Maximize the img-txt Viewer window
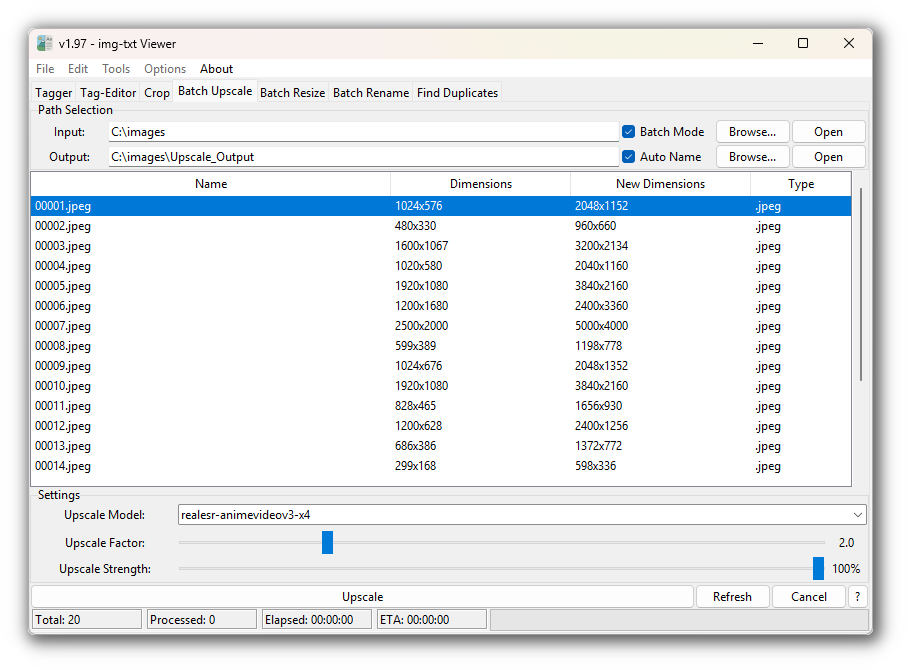Screen dimensions: 908x670 tap(803, 43)
